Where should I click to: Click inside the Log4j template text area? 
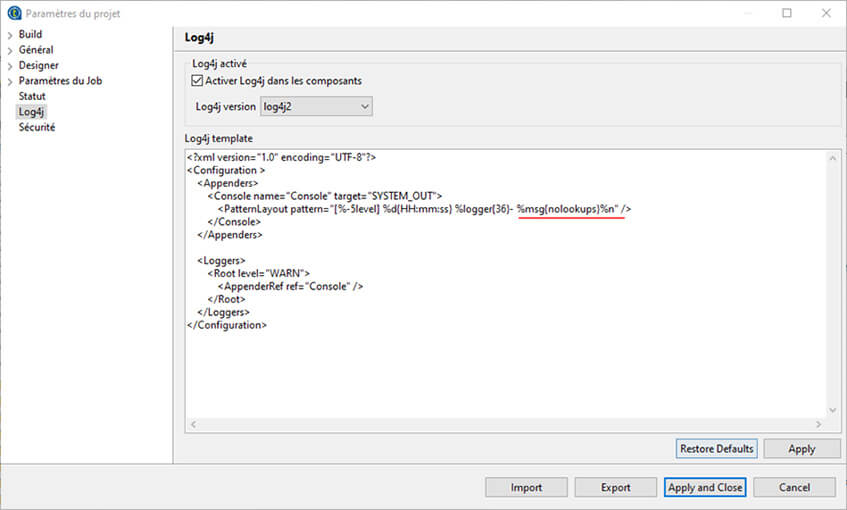[x=506, y=284]
